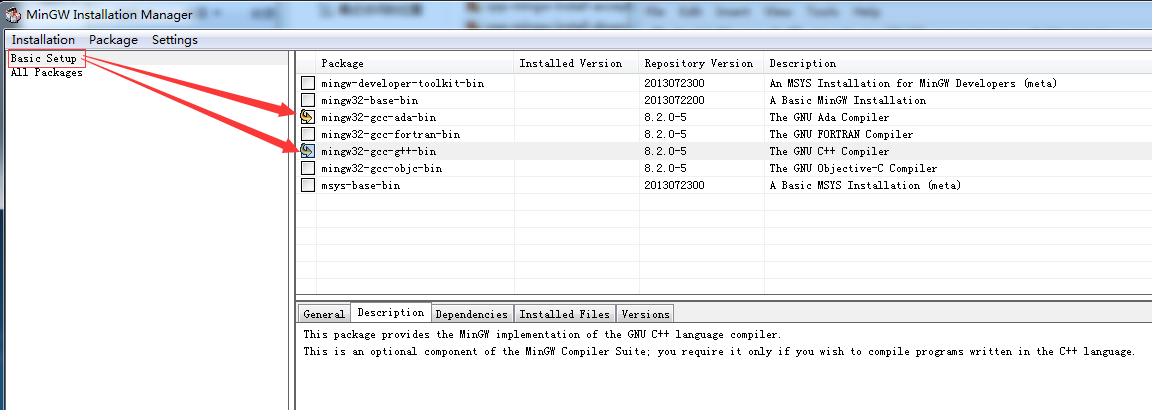
Task: Sort by the Description column header
Action: pyautogui.click(x=958, y=63)
